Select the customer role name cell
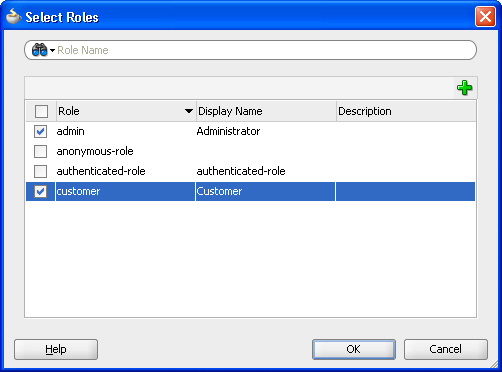This screenshot has width=502, height=372. [x=125, y=191]
